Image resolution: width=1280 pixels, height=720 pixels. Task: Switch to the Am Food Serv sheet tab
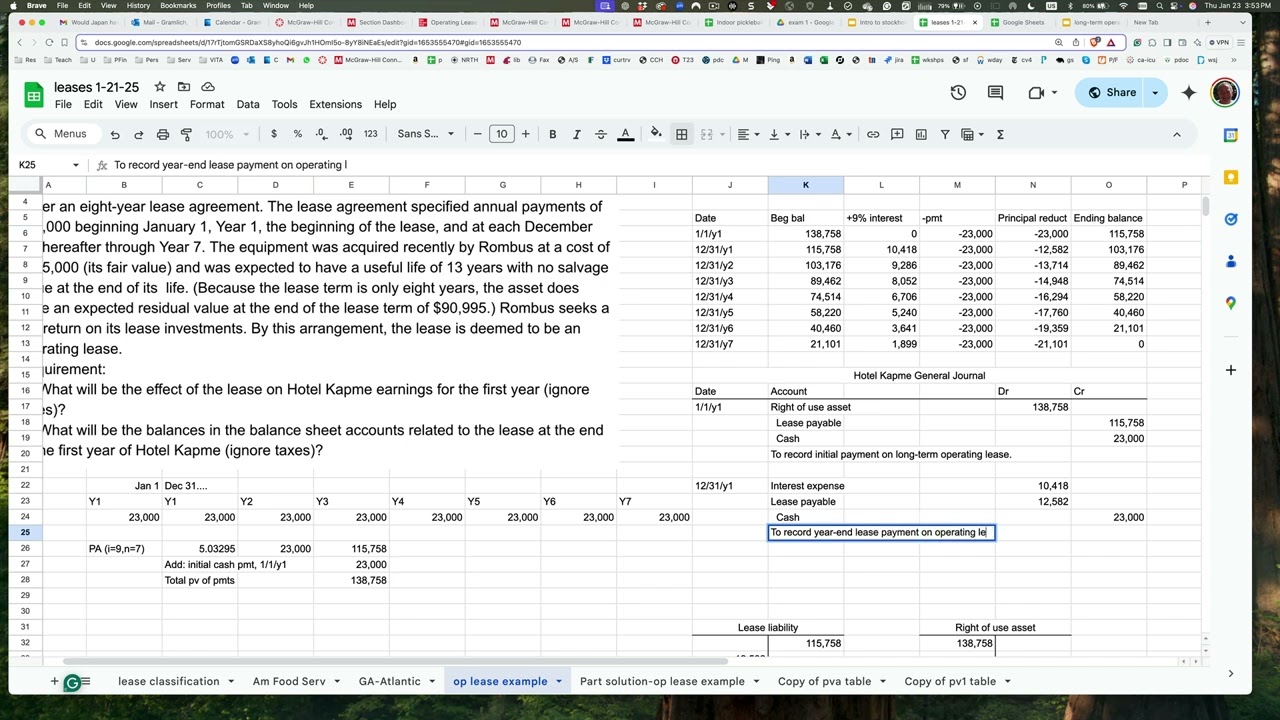coord(289,681)
